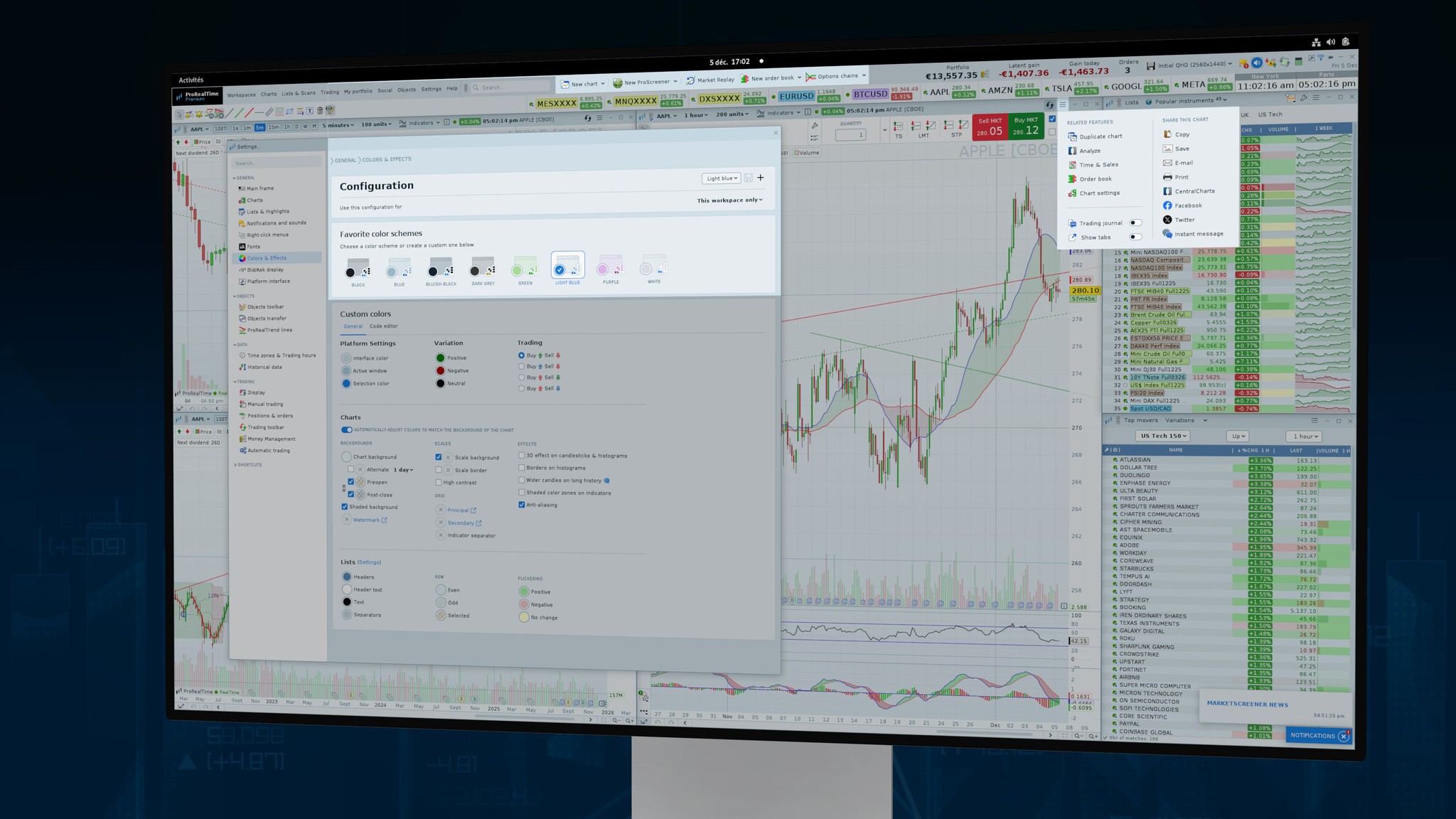1456x819 pixels.
Task: Send chart as Instant message
Action: click(1193, 234)
